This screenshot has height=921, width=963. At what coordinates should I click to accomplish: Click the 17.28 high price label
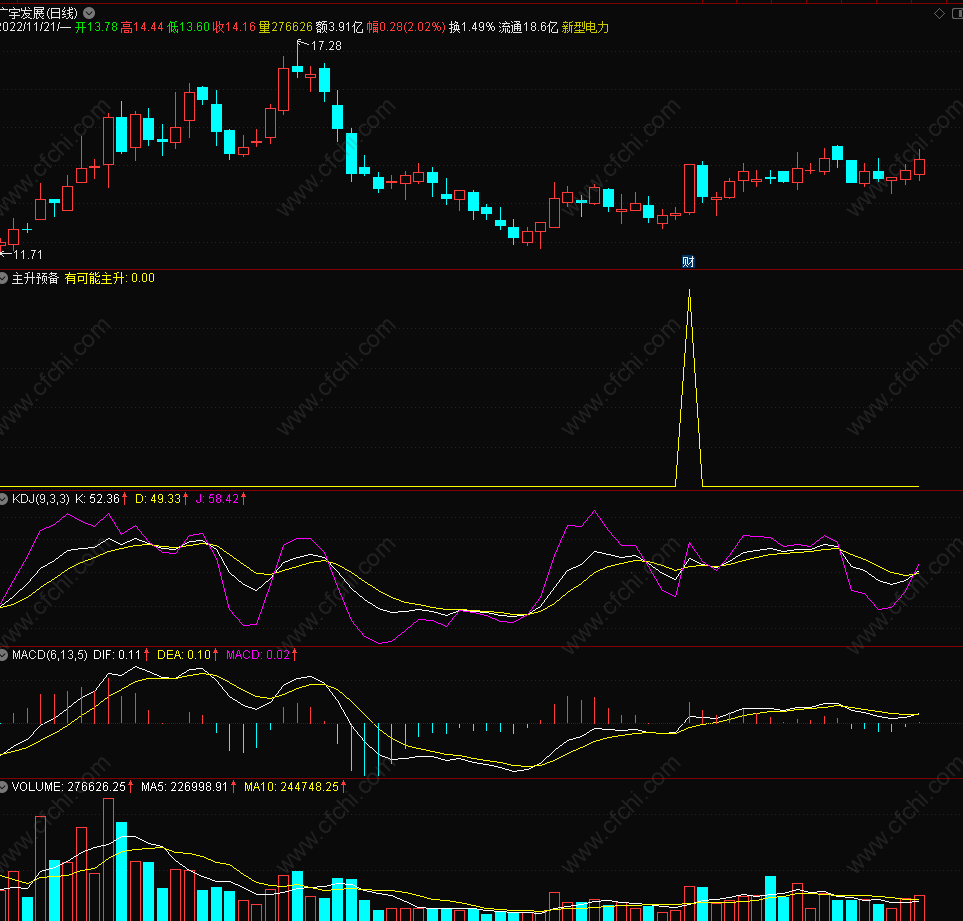[x=326, y=45]
